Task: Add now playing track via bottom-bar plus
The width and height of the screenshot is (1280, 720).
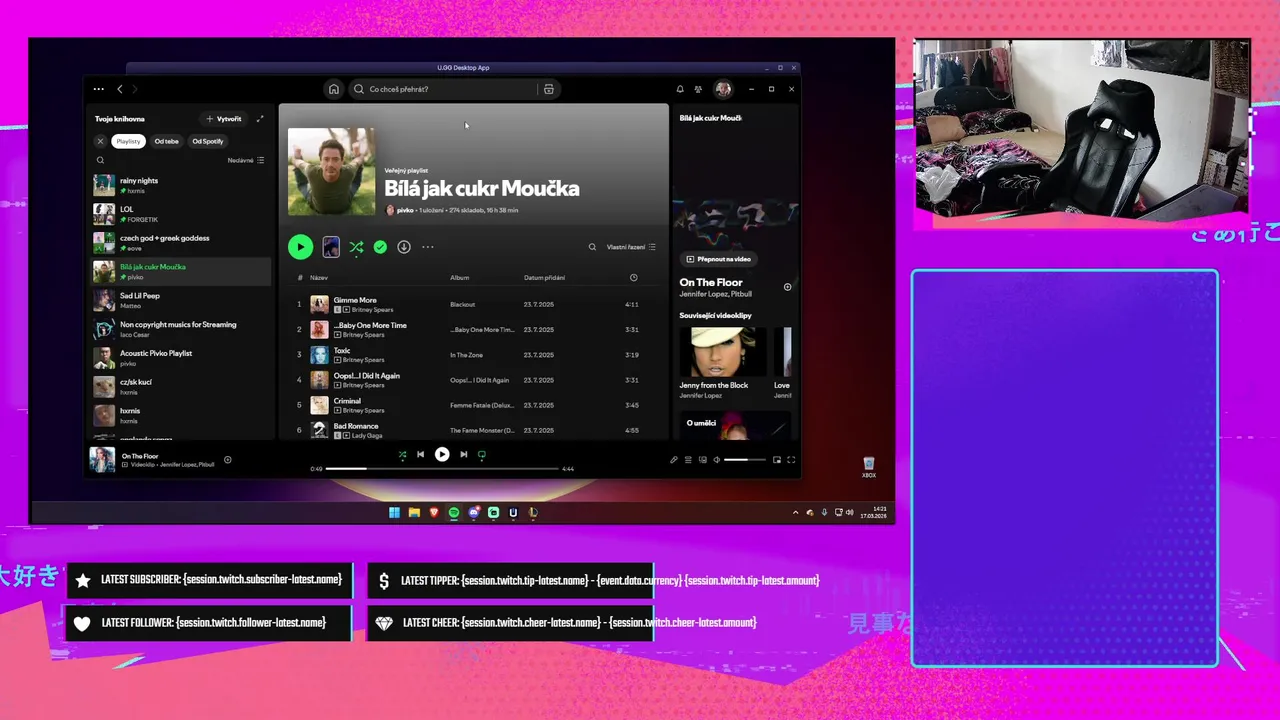Action: click(x=228, y=460)
